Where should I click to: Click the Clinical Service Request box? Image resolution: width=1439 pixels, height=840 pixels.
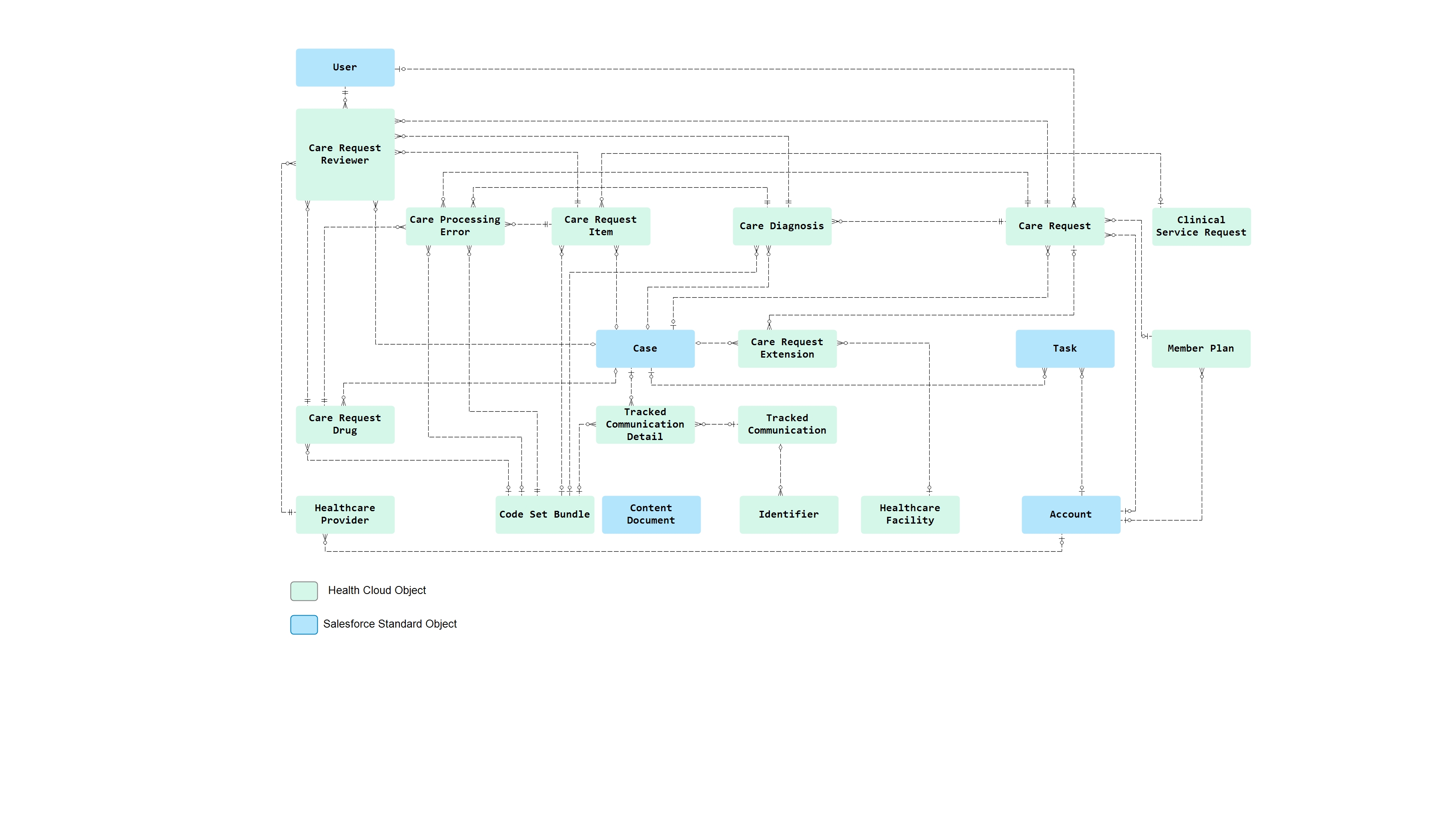point(1201,226)
